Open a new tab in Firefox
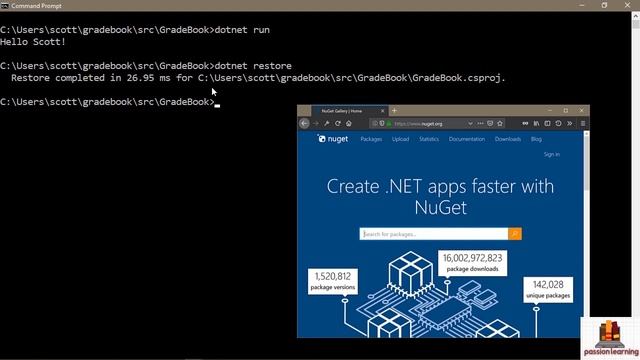Image resolution: width=640 pixels, height=360 pixels. coord(394,111)
